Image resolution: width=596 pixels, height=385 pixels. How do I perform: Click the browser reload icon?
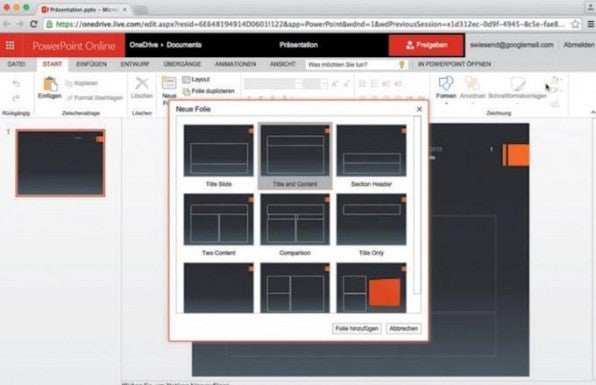click(x=33, y=24)
